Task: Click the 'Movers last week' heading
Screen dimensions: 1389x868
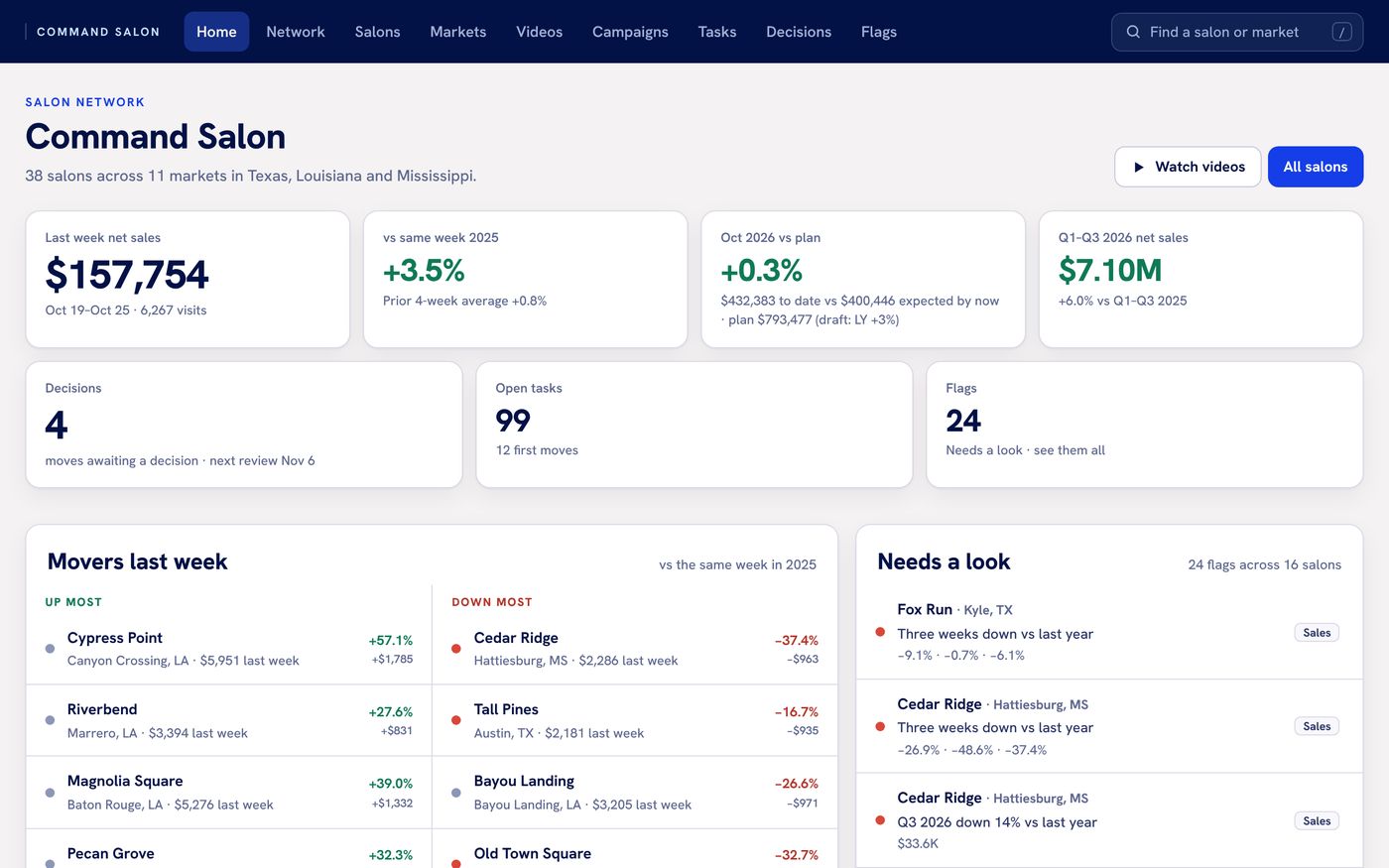Action: coord(137,561)
